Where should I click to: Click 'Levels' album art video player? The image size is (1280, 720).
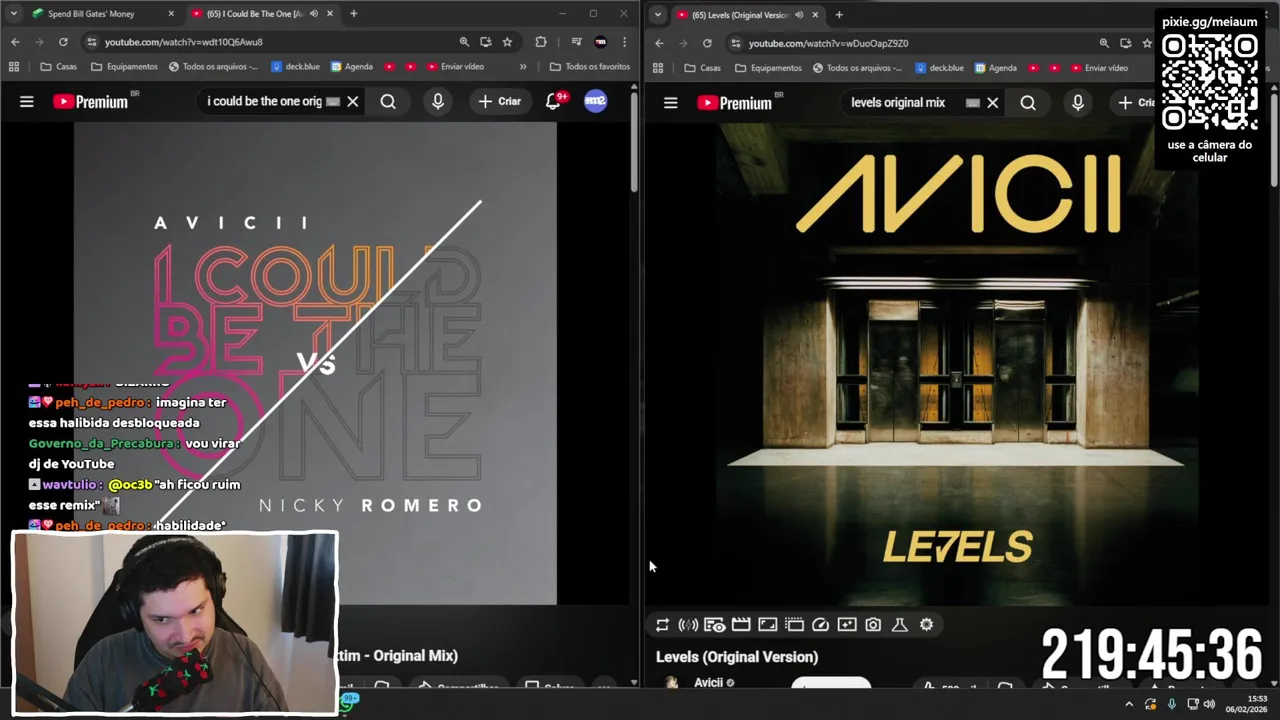click(958, 364)
